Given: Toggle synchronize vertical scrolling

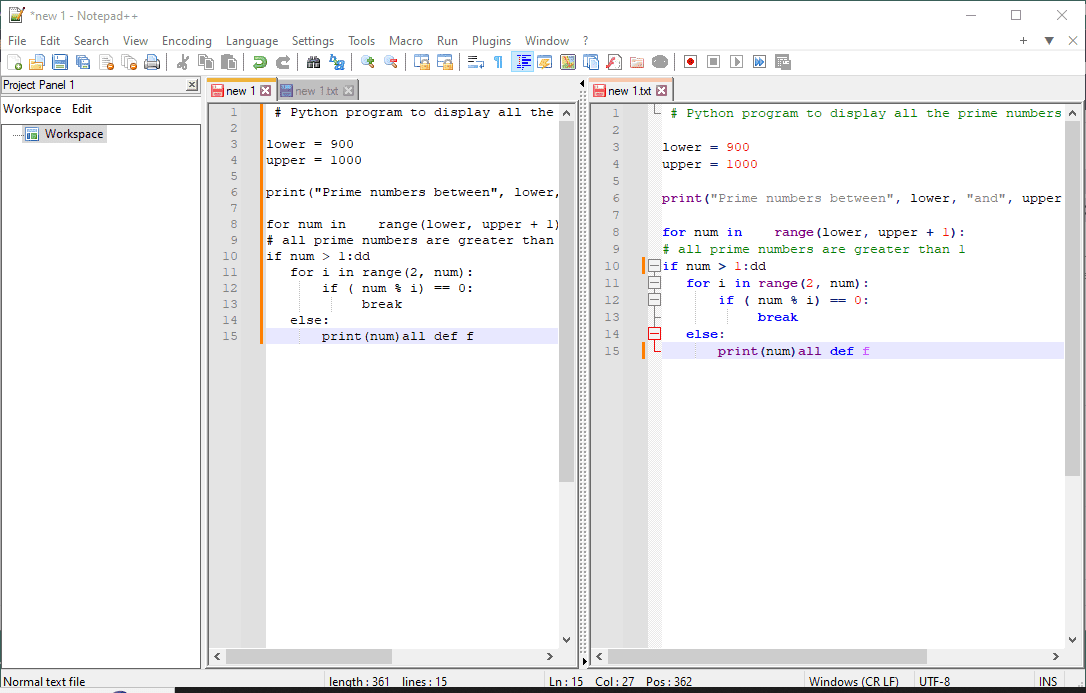Looking at the screenshot, I should (x=422, y=62).
